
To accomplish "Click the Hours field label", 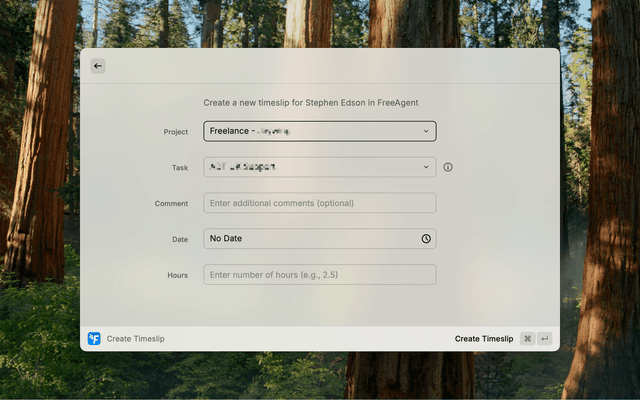I will pyautogui.click(x=177, y=275).
